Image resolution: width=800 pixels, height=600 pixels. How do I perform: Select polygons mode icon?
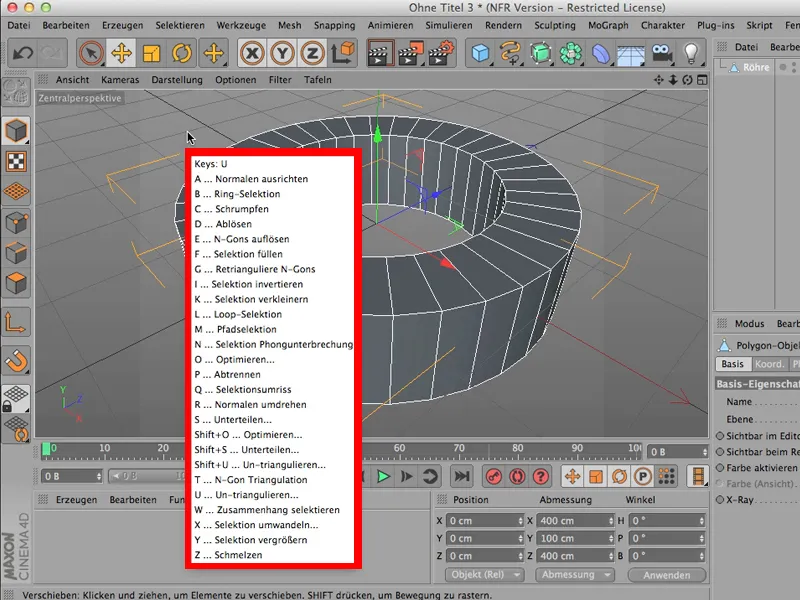16,283
